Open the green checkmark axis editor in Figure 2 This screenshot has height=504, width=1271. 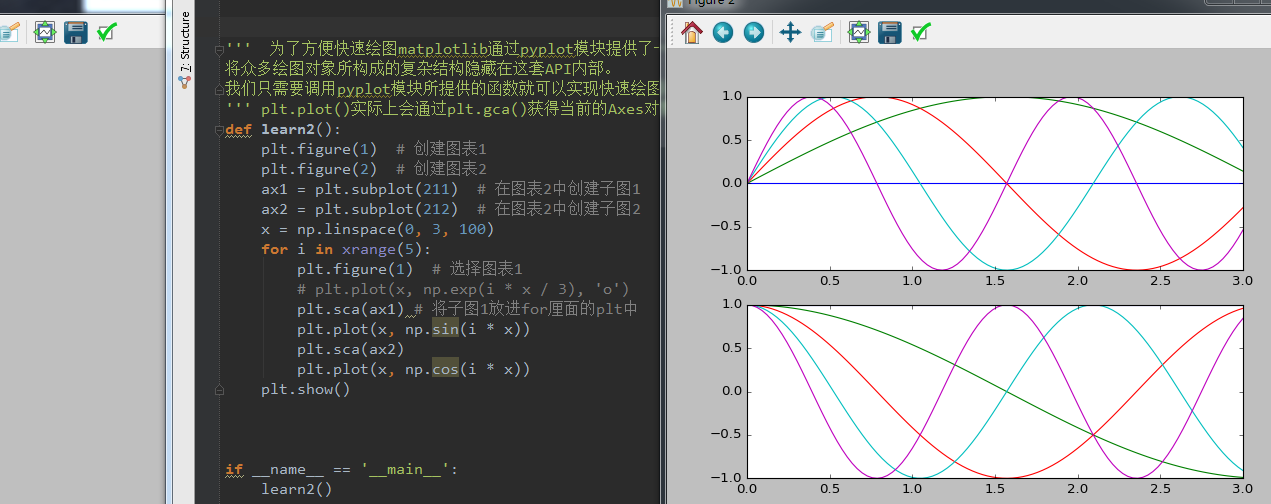click(921, 33)
